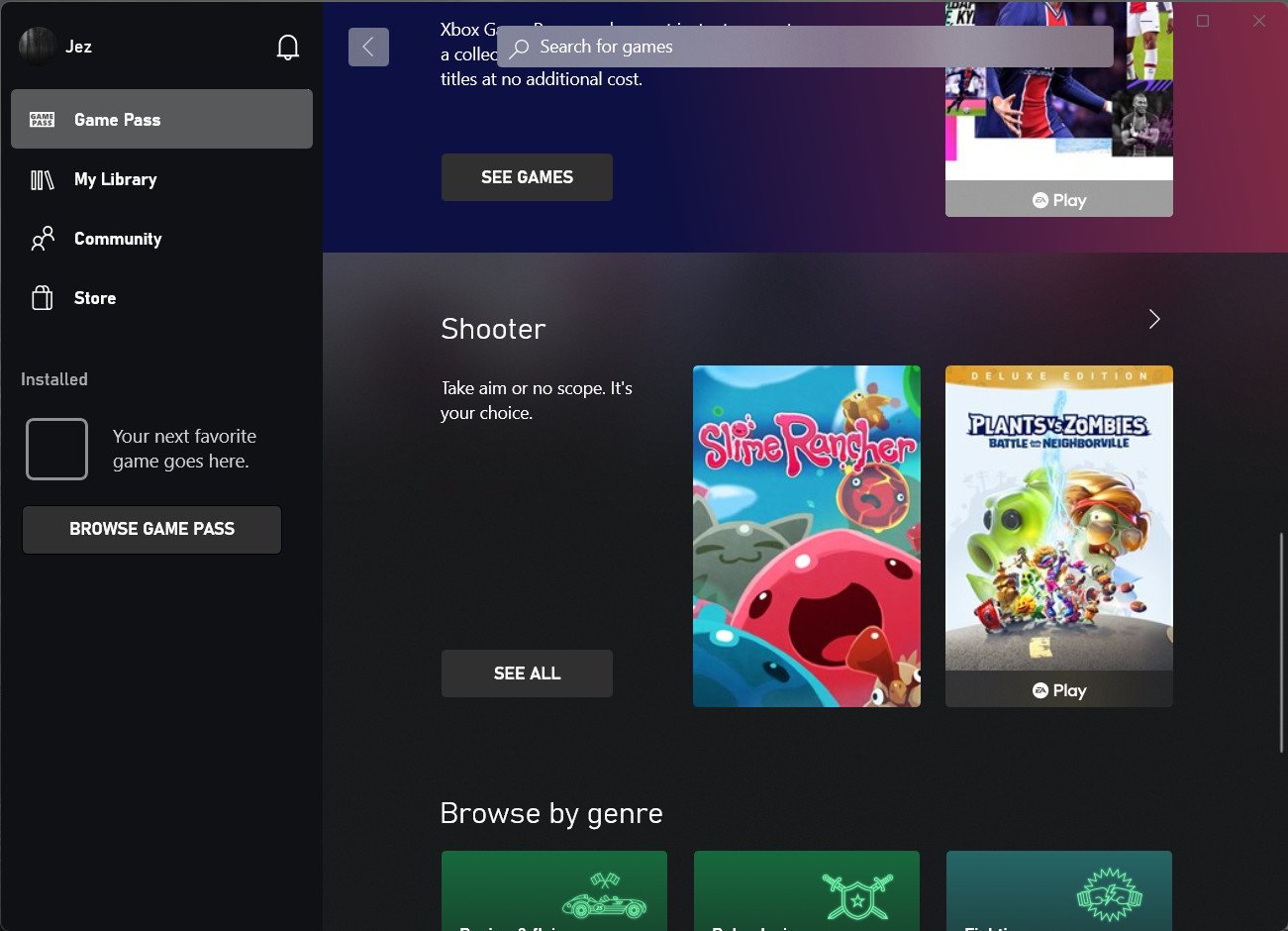1288x931 pixels.
Task: Click the My Library books icon
Action: 43,179
